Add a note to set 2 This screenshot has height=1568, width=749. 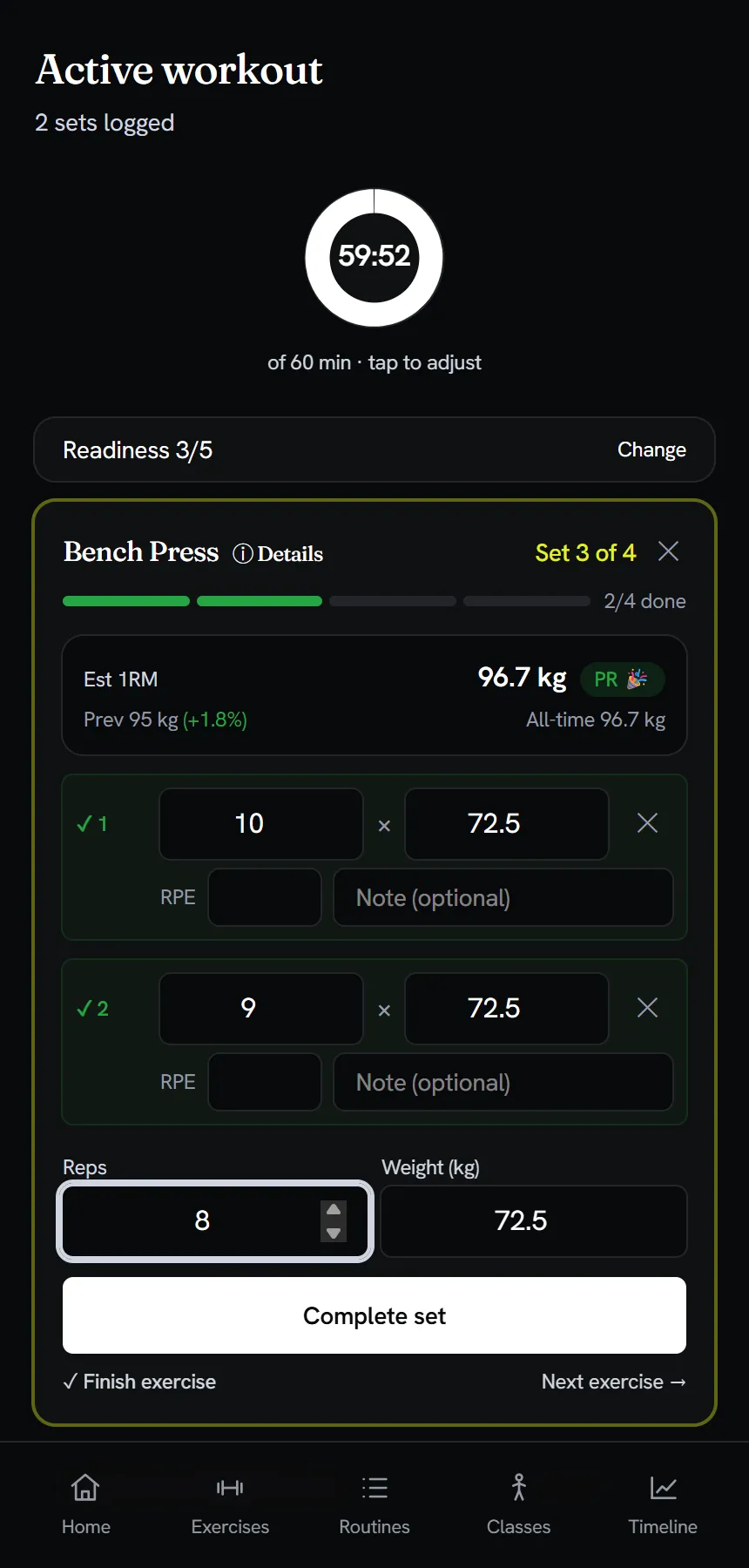503,1082
